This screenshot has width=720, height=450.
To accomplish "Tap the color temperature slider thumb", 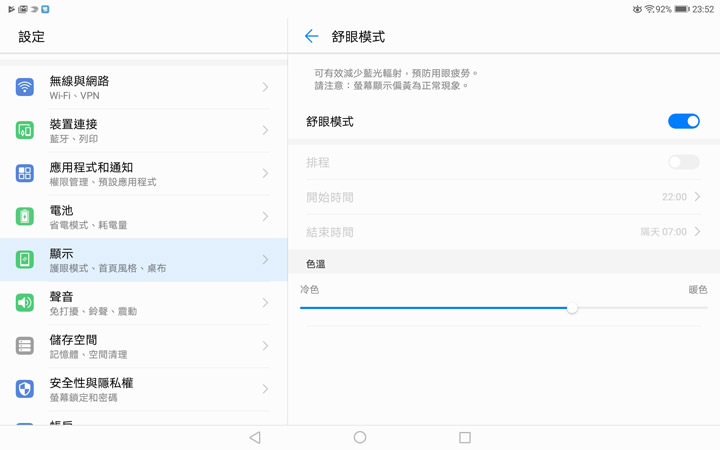I will coord(572,308).
